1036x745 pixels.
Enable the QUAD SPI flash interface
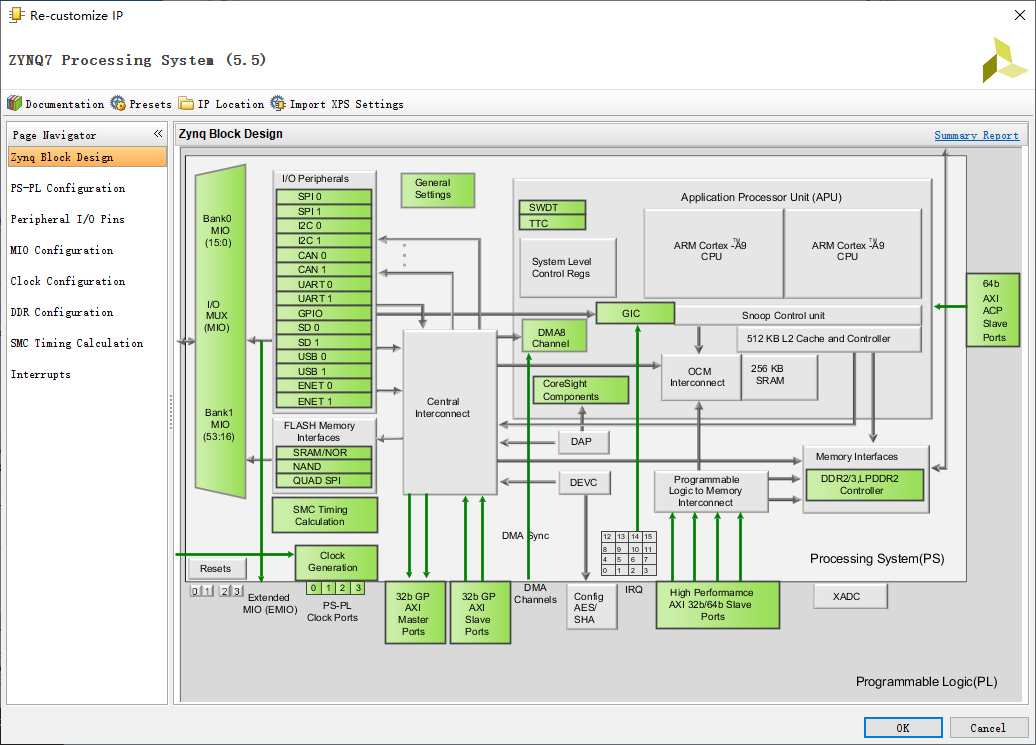point(322,480)
